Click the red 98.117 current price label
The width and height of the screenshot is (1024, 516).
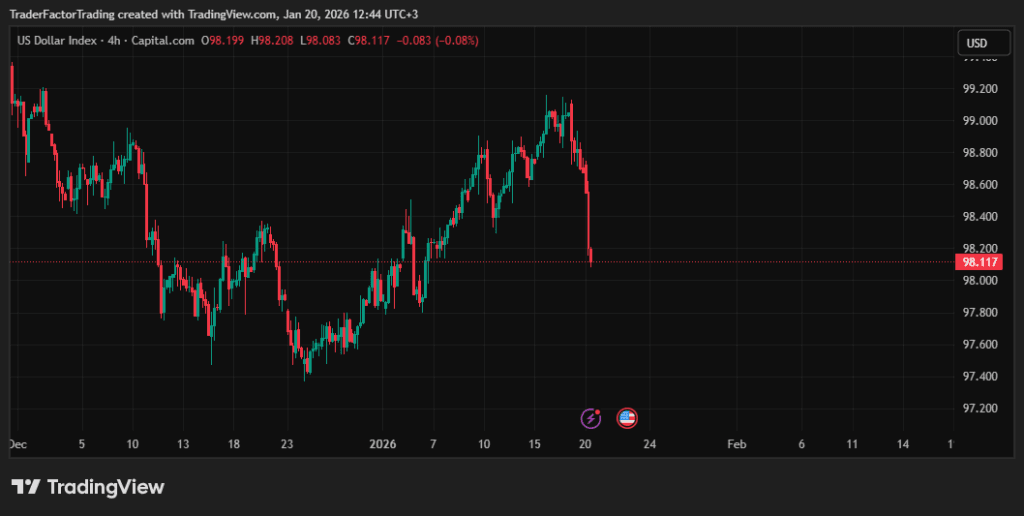tap(977, 262)
